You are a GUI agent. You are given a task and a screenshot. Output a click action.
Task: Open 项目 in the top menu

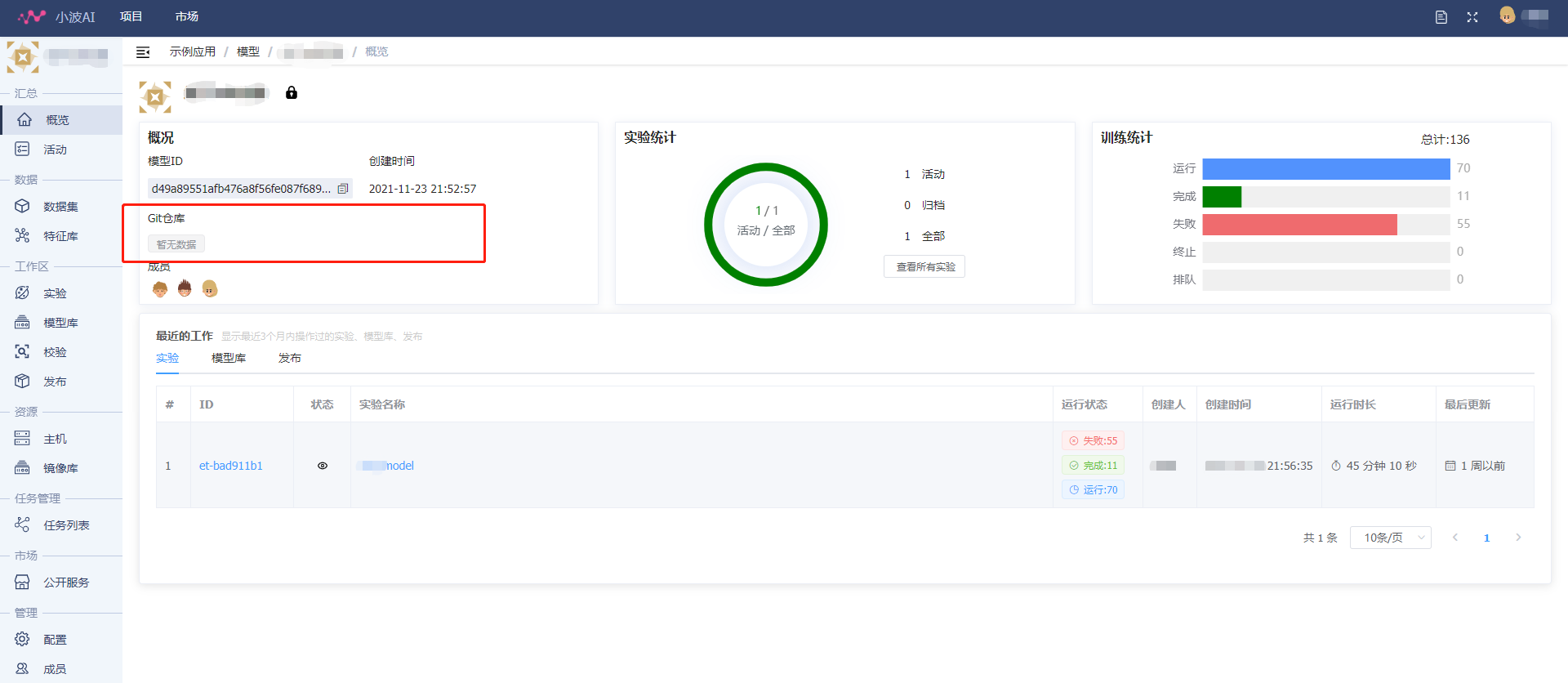click(x=131, y=17)
